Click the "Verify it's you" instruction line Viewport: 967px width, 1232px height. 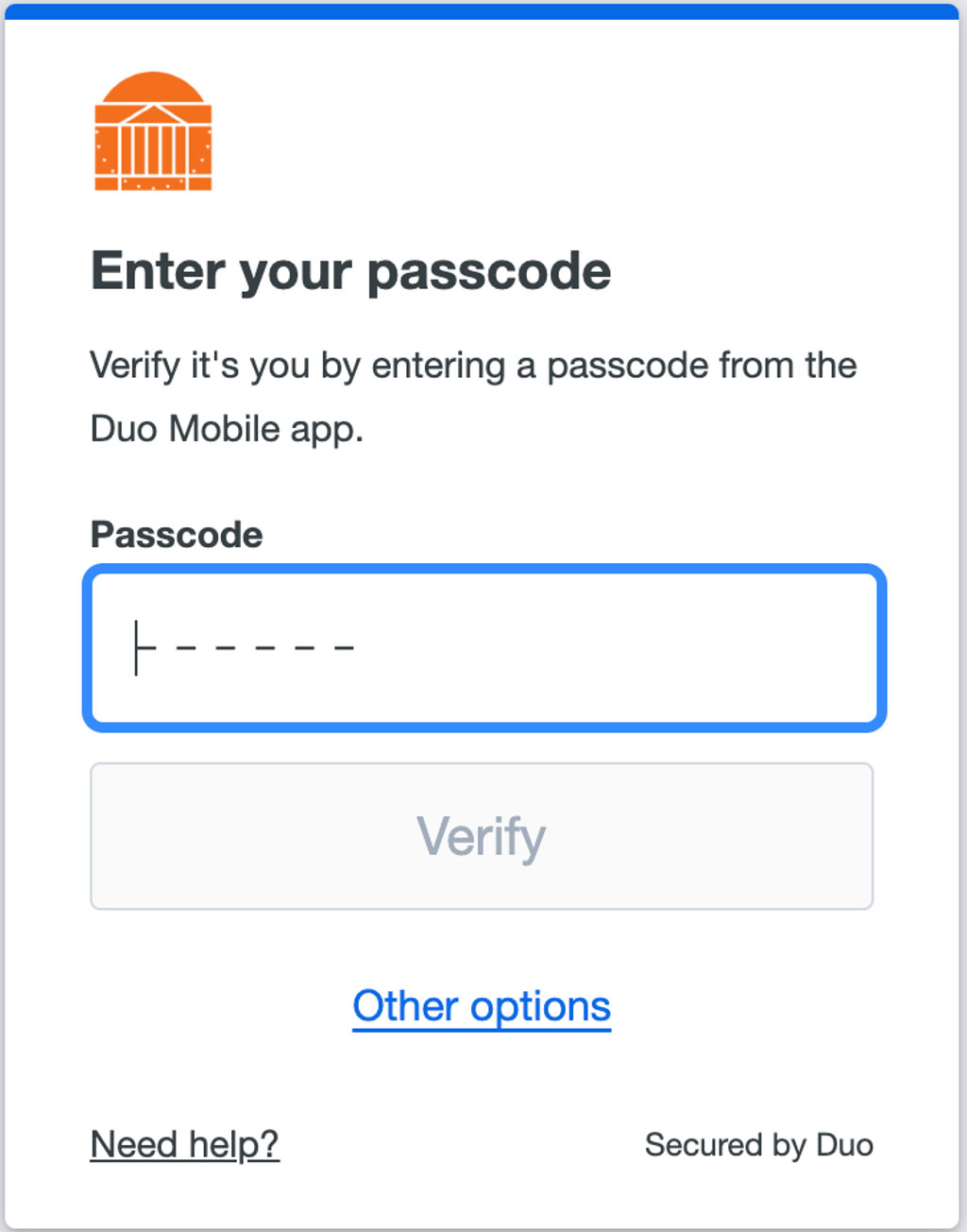click(x=472, y=366)
